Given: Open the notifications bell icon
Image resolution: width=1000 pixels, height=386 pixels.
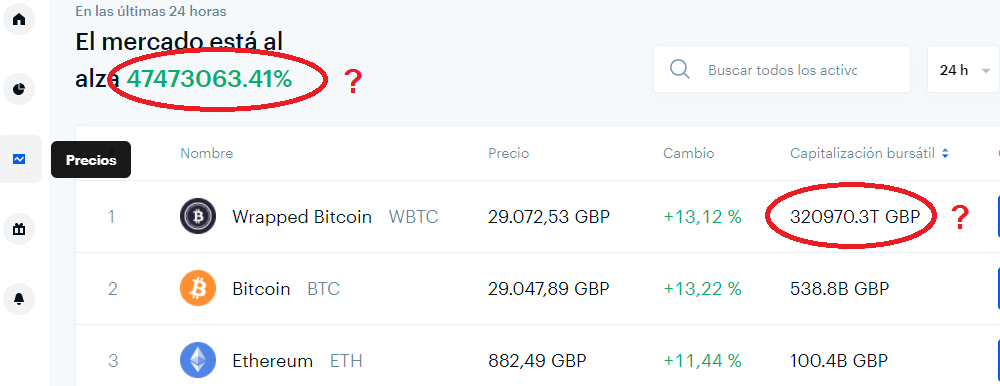Looking at the screenshot, I should point(19,299).
